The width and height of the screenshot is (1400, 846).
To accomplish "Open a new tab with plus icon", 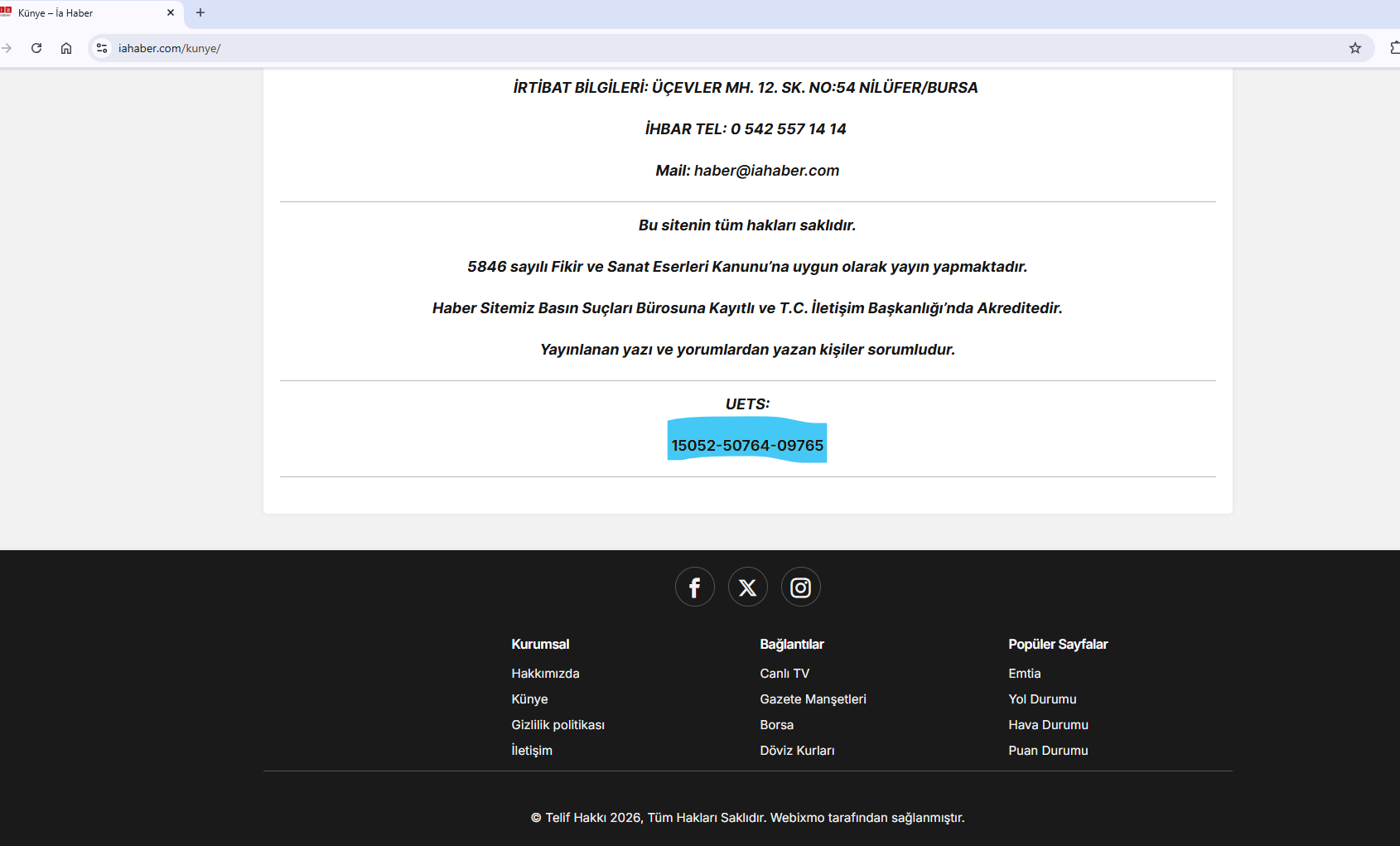I will (200, 12).
